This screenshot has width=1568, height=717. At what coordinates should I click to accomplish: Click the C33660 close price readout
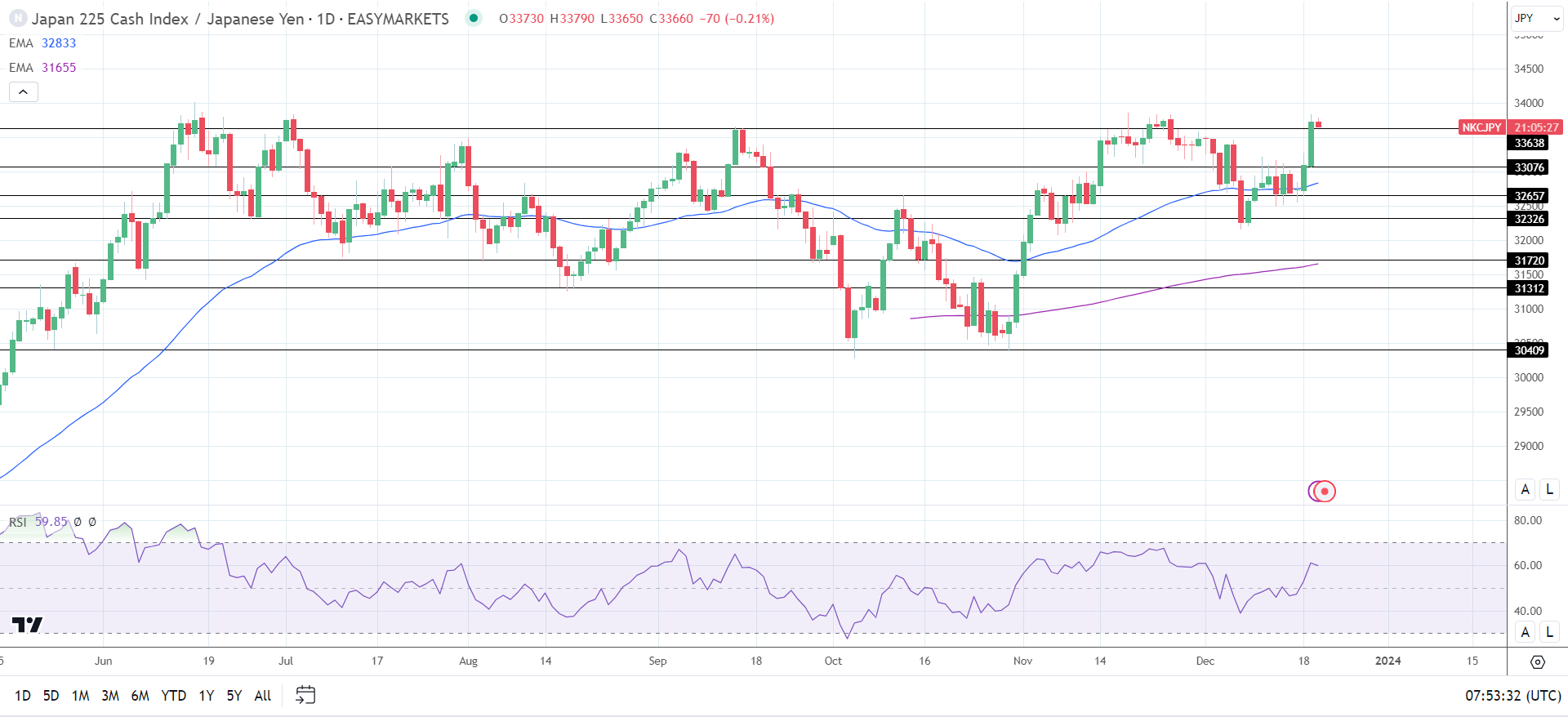click(671, 18)
